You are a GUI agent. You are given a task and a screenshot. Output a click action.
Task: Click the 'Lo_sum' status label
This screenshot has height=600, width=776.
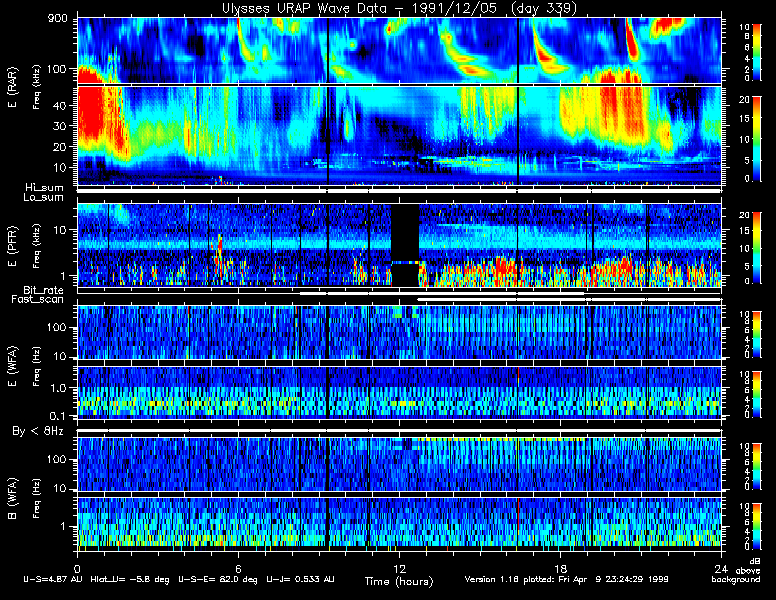point(43,197)
